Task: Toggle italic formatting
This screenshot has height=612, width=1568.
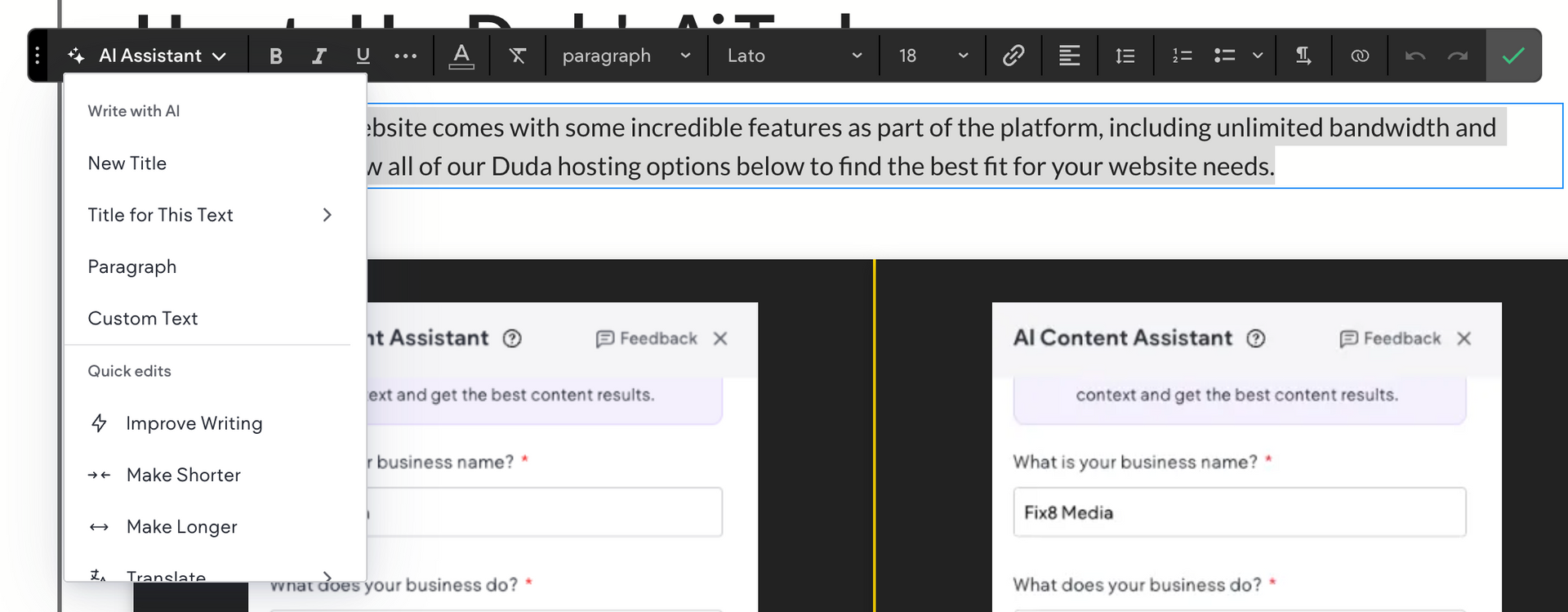Action: (319, 56)
